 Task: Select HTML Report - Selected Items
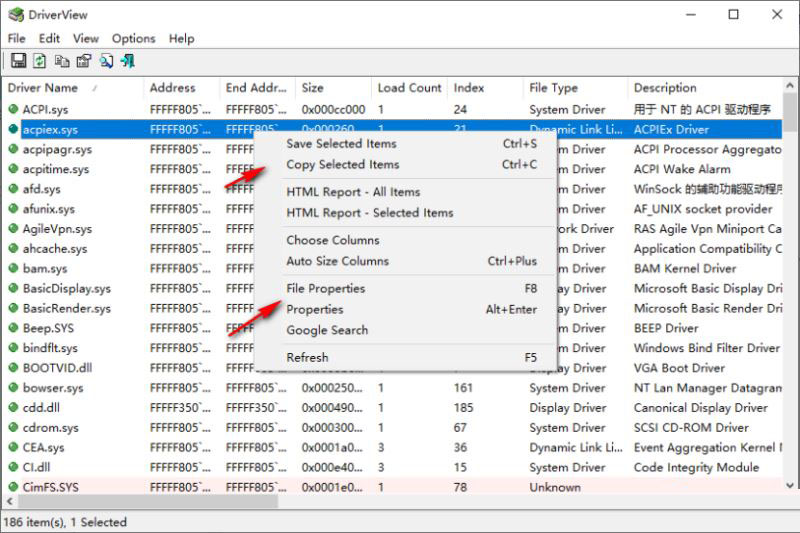pyautogui.click(x=406, y=213)
